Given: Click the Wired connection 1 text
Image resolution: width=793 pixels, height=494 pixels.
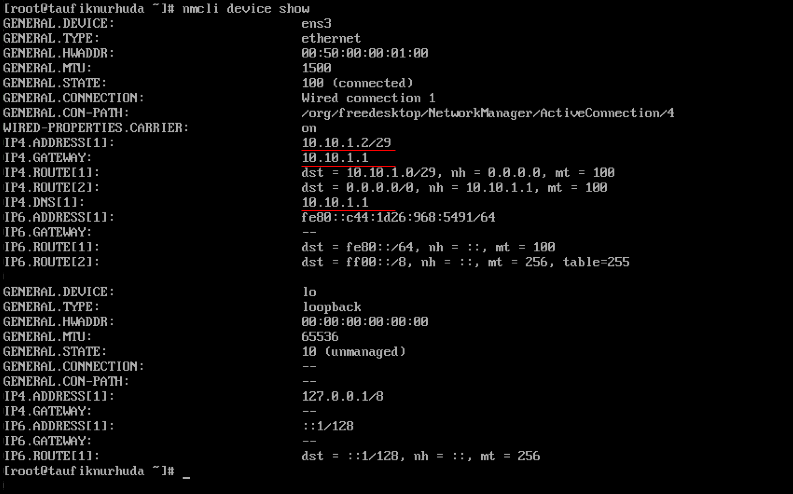Looking at the screenshot, I should [x=368, y=98].
